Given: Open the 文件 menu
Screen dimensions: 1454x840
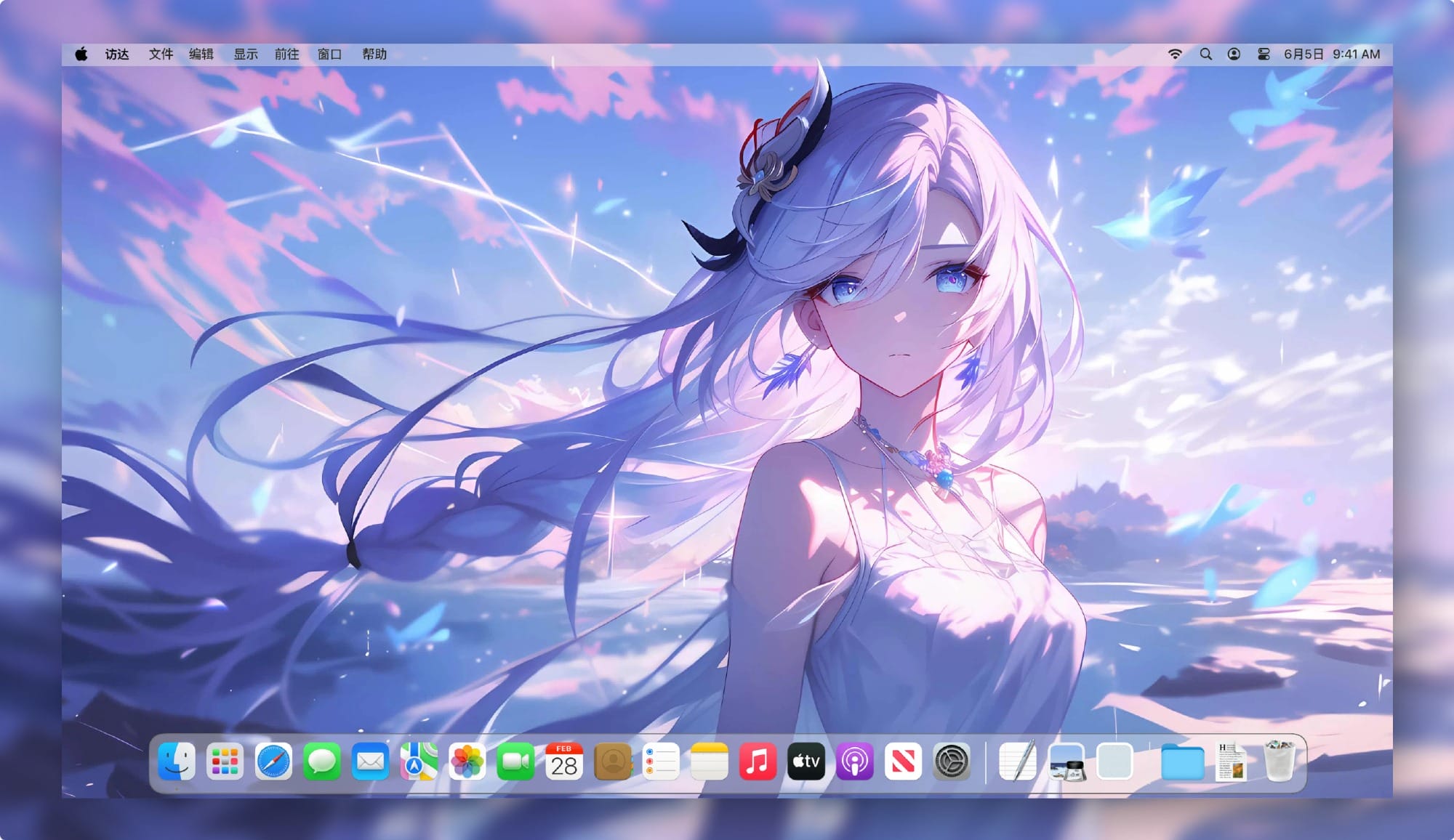Looking at the screenshot, I should 161,54.
